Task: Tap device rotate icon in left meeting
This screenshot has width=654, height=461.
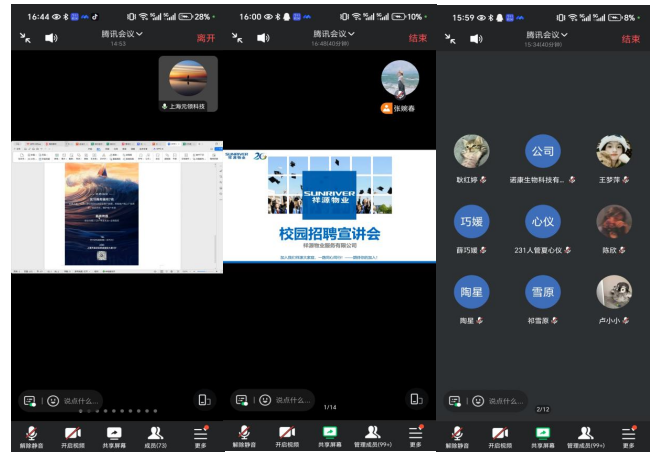Action: (x=204, y=400)
